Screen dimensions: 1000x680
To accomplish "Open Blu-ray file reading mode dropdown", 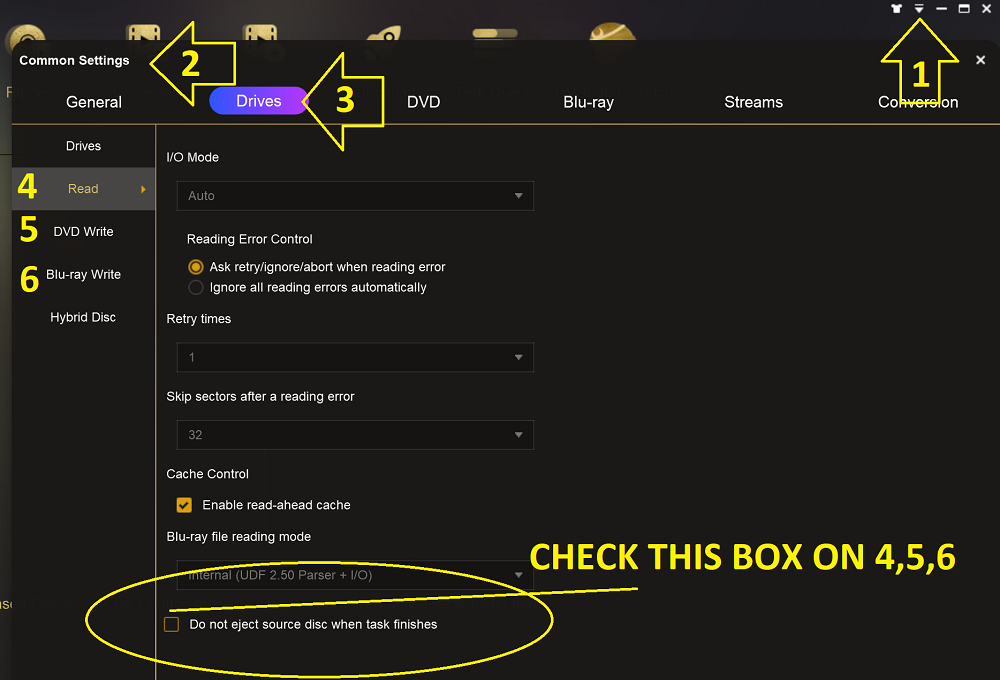I will pyautogui.click(x=355, y=575).
